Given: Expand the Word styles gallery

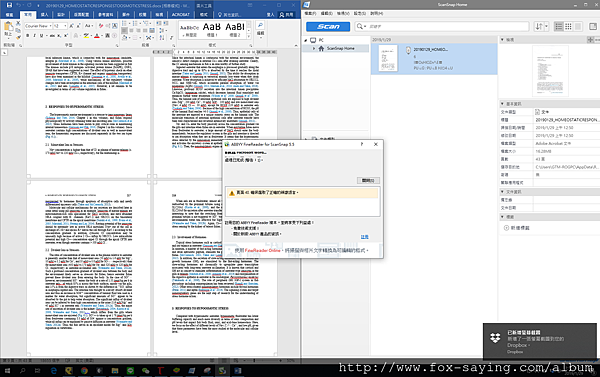Looking at the screenshot, I should point(249,37).
